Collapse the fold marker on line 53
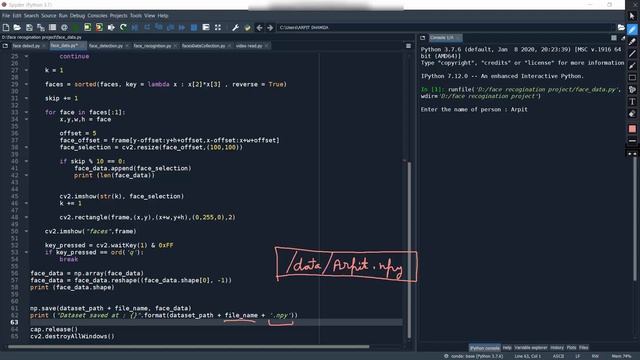 pyautogui.click(x=26, y=252)
